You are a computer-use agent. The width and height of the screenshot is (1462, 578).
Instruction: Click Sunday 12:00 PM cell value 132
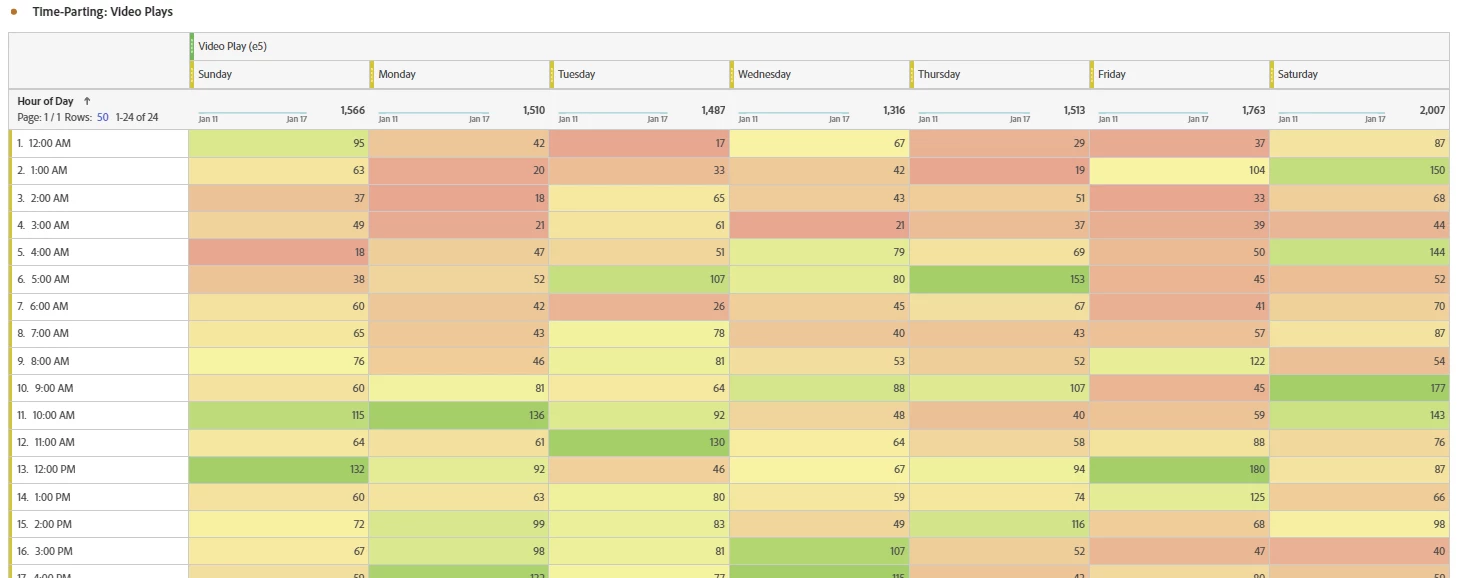coord(279,469)
